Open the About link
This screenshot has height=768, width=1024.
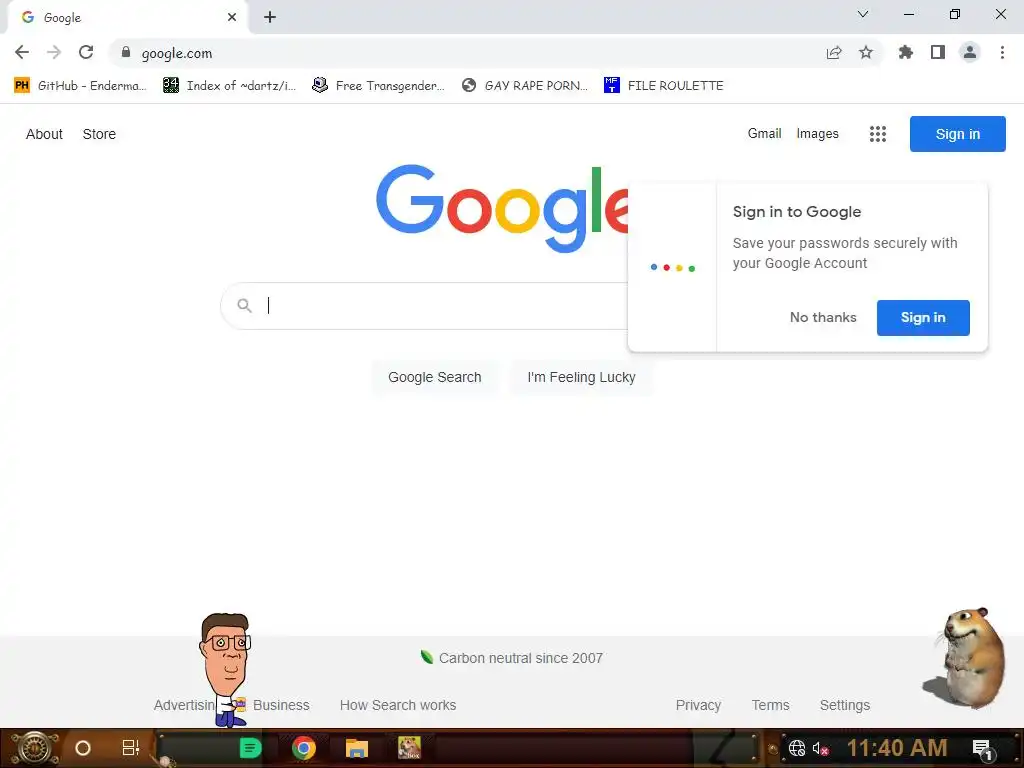point(44,134)
